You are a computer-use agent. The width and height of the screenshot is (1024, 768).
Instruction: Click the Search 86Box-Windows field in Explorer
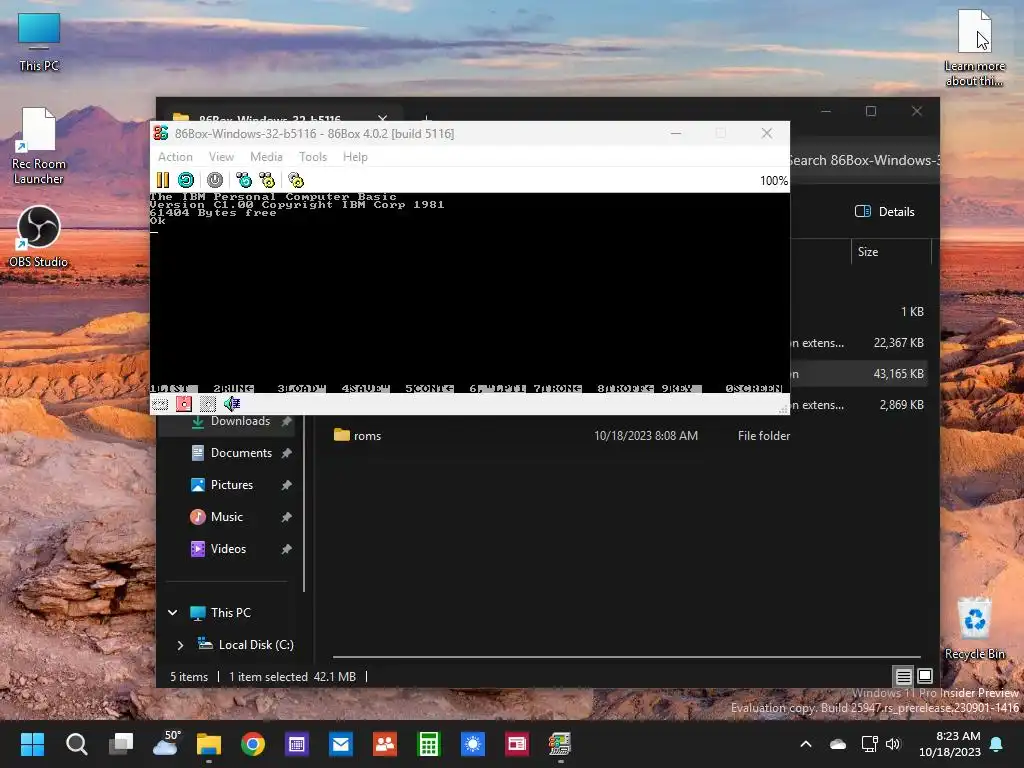click(x=863, y=160)
